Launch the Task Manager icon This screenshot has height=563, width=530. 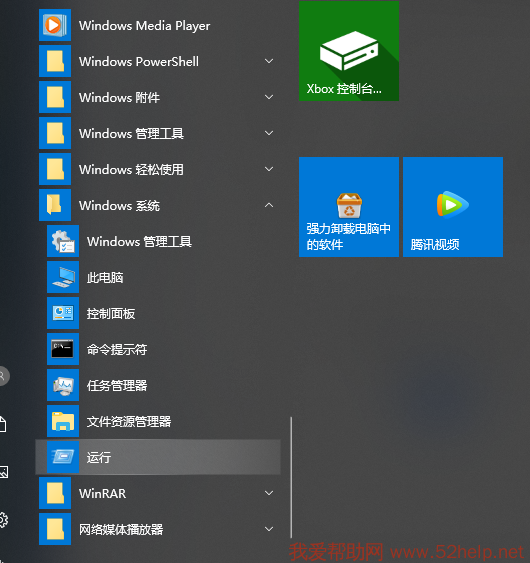pos(63,385)
